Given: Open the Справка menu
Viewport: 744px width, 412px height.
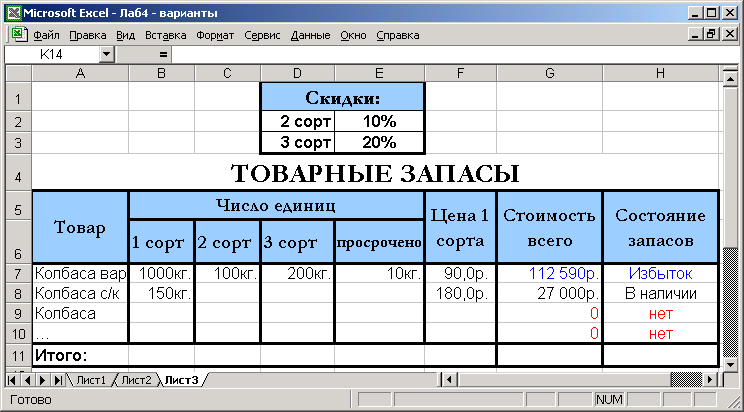Looking at the screenshot, I should pyautogui.click(x=398, y=35).
